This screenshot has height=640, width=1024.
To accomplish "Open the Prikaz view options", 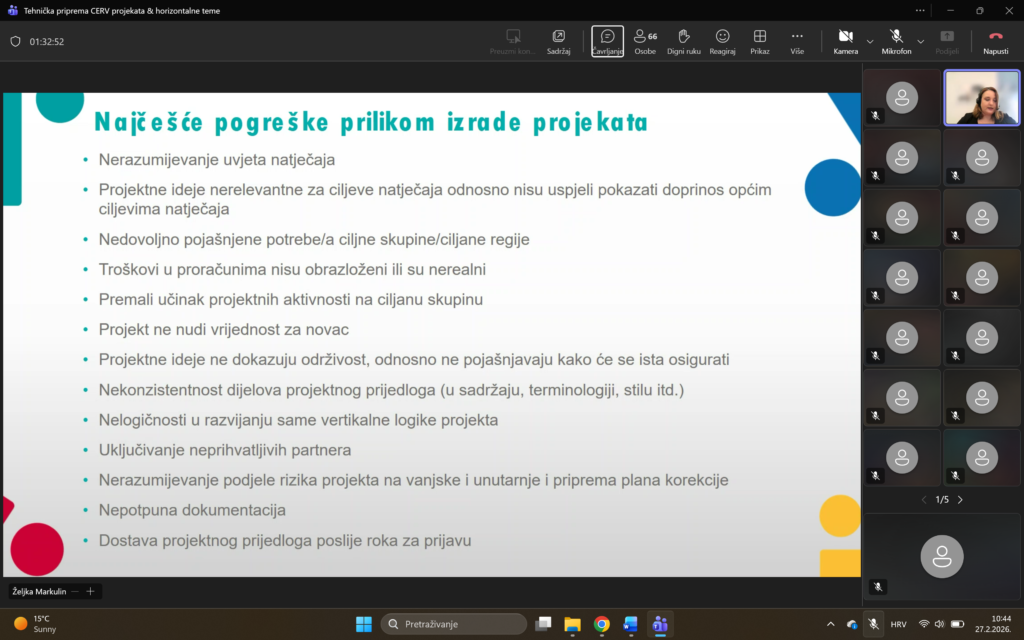I will pyautogui.click(x=760, y=41).
